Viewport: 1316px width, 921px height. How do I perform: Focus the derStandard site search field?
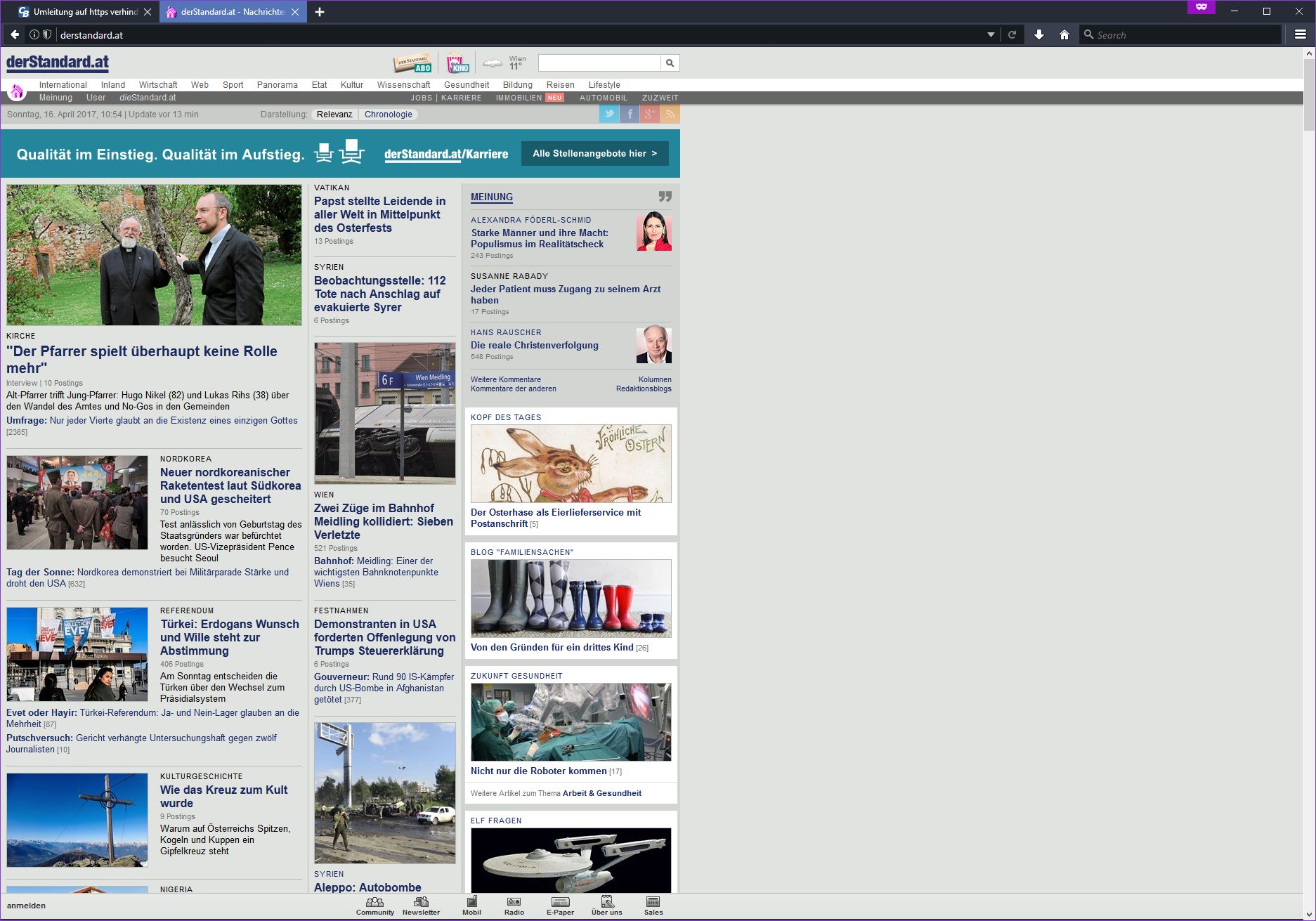point(599,63)
